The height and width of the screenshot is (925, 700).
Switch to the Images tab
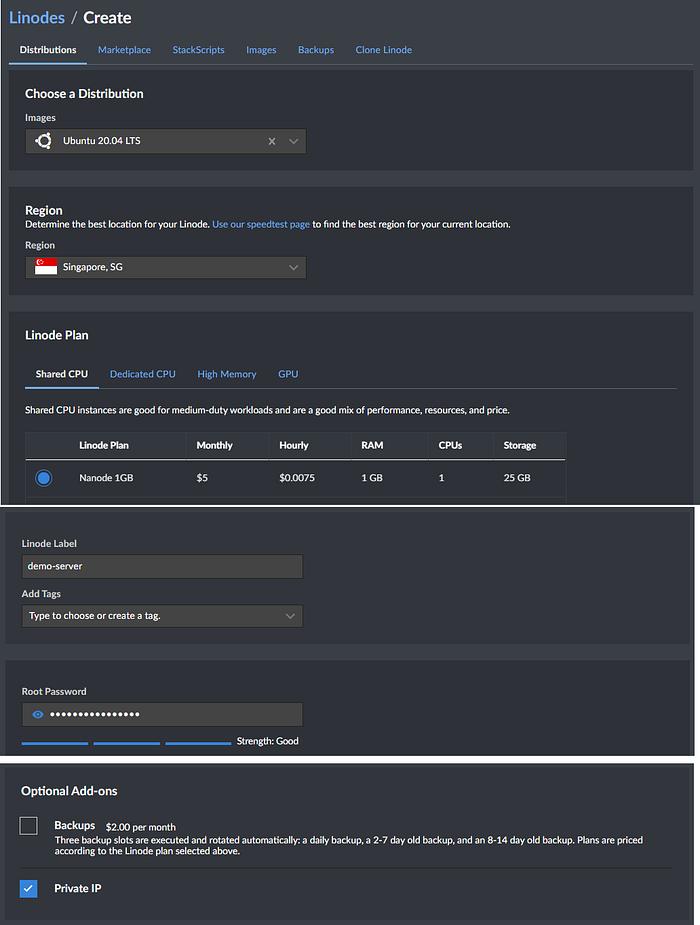coord(261,50)
